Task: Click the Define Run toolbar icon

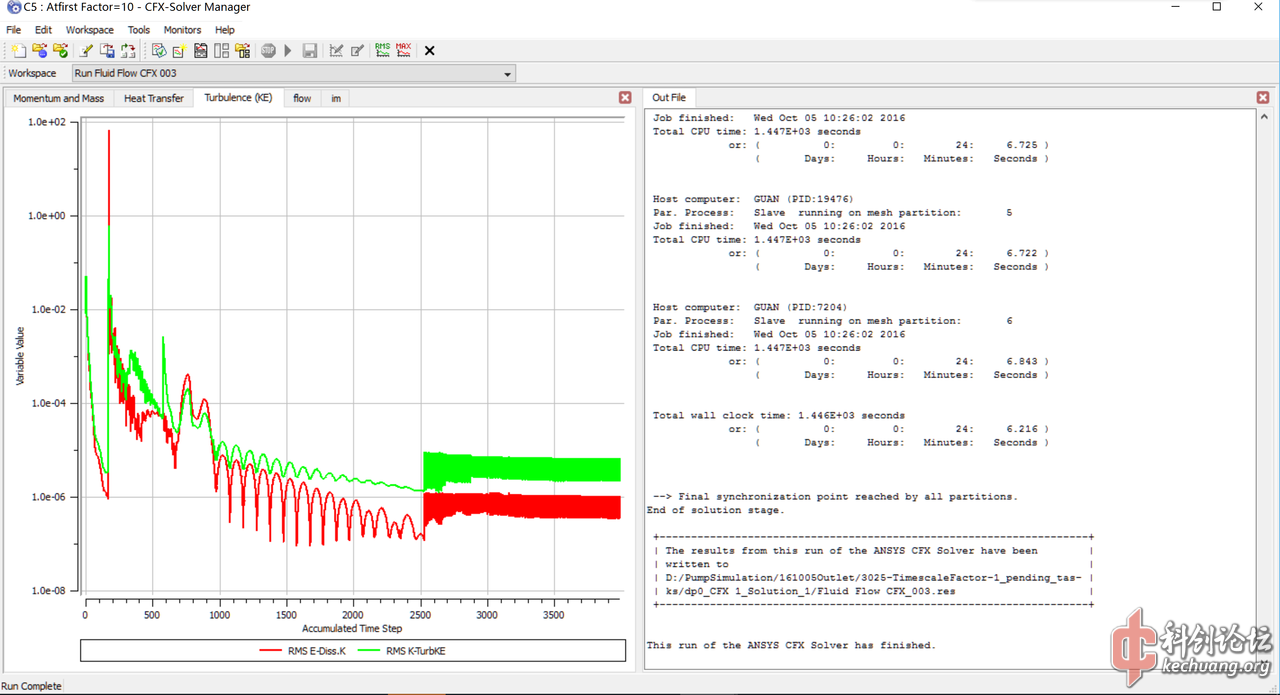Action: tap(18, 50)
